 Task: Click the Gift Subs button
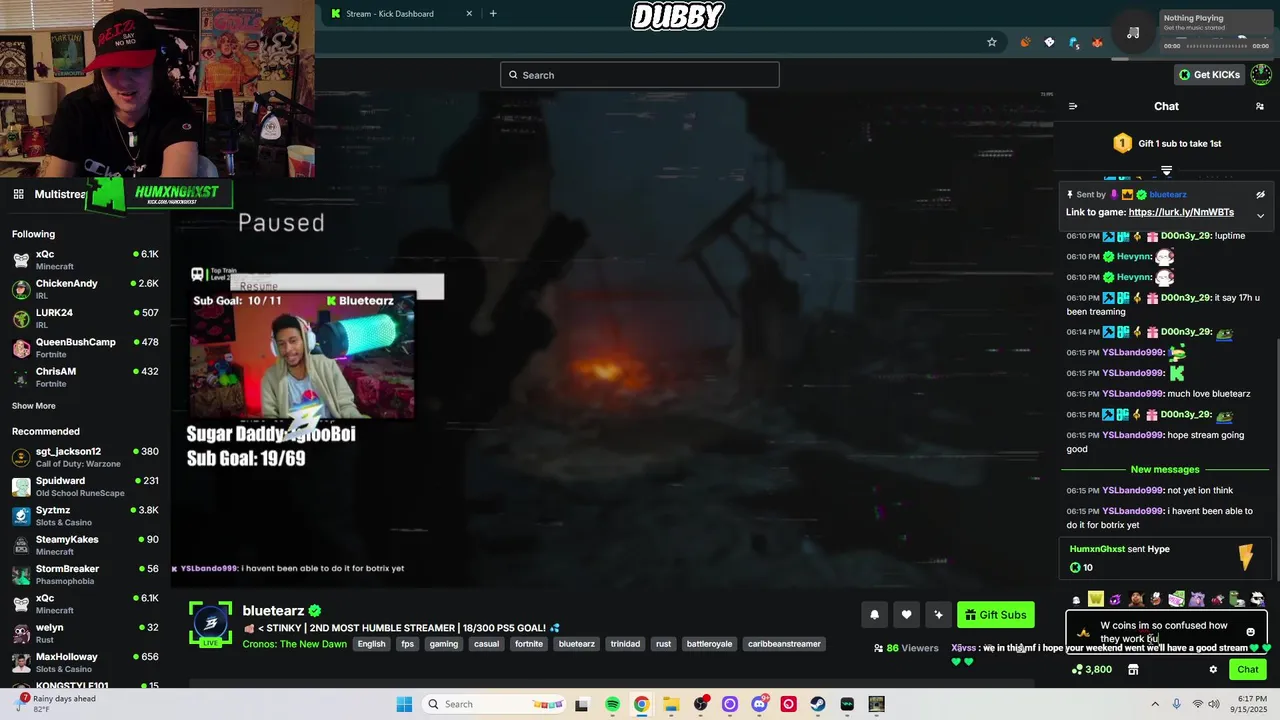pyautogui.click(x=995, y=615)
